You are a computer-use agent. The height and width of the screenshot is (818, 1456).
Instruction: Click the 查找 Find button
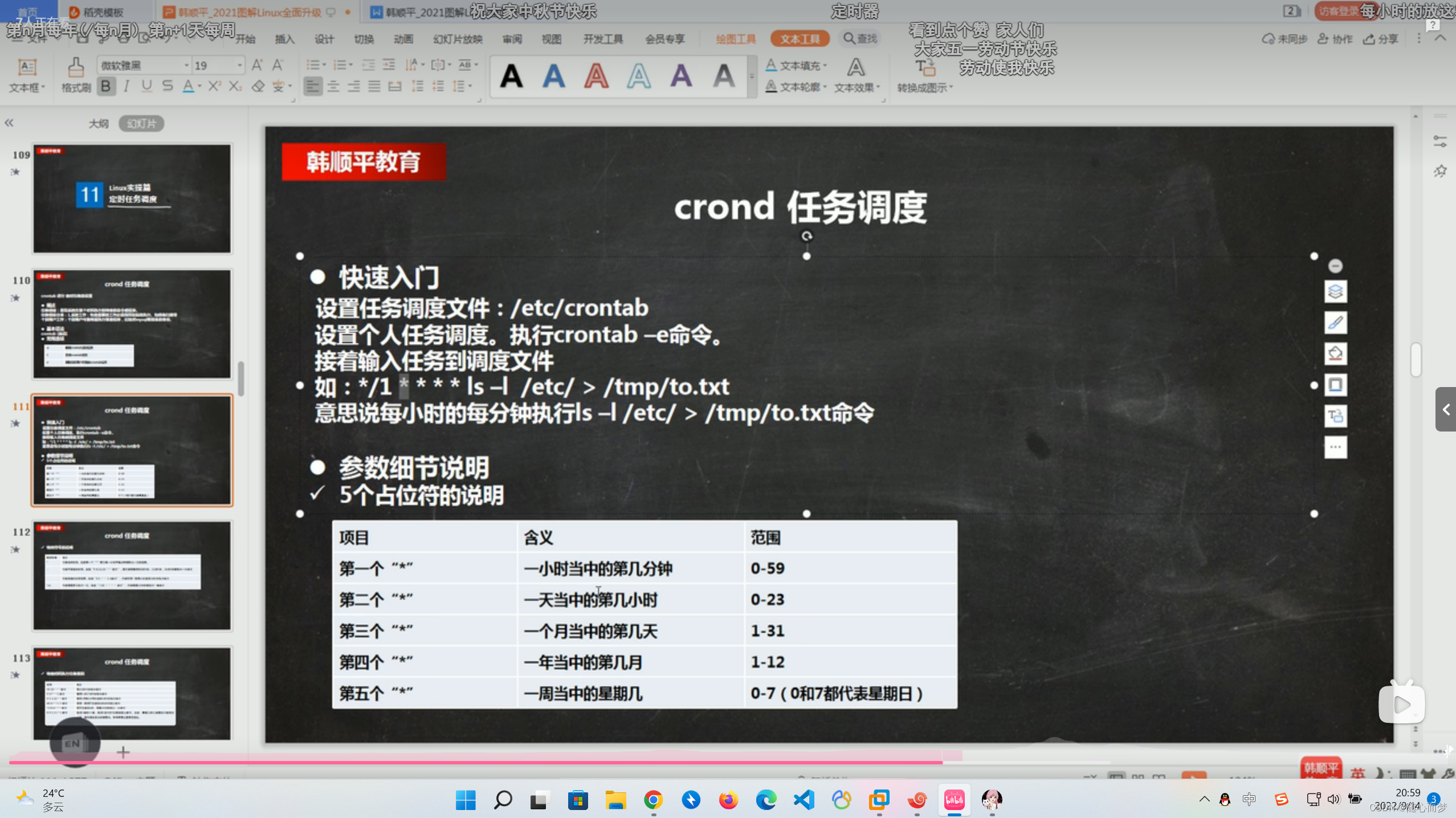[x=860, y=38]
